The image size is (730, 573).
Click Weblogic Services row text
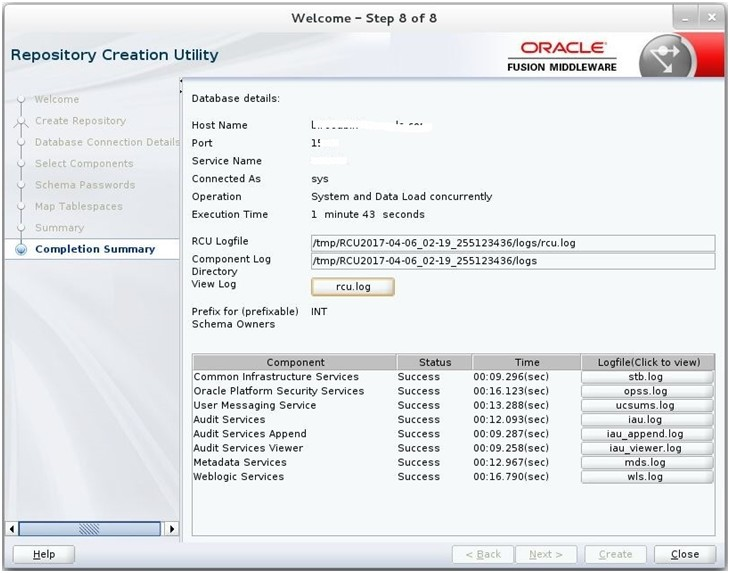pos(238,477)
